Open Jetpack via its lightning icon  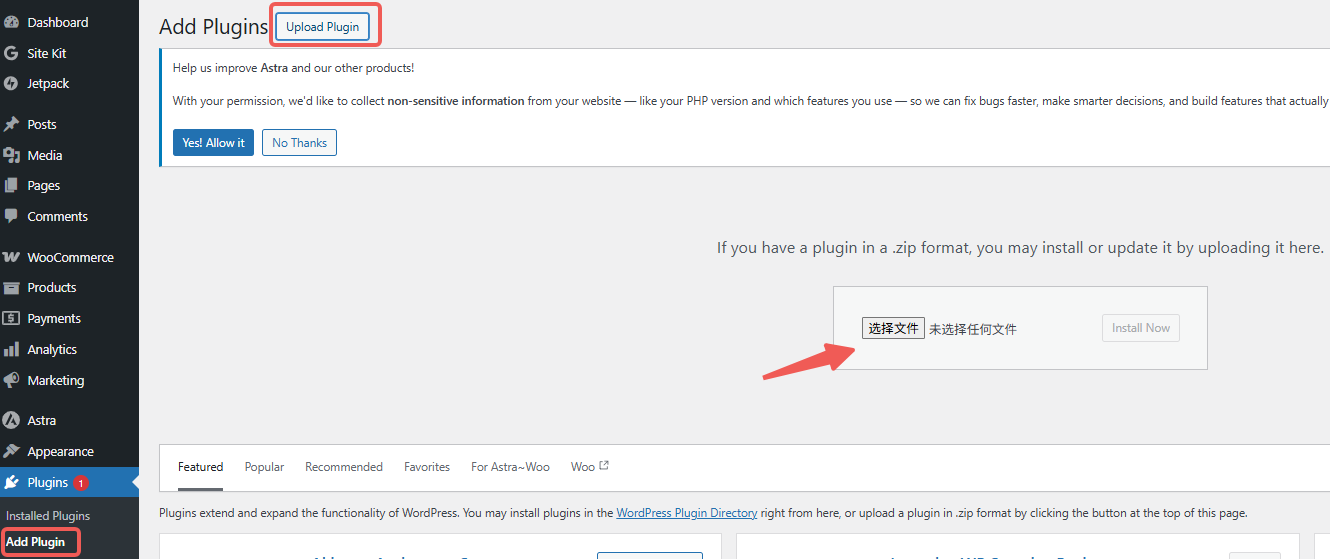(x=12, y=84)
